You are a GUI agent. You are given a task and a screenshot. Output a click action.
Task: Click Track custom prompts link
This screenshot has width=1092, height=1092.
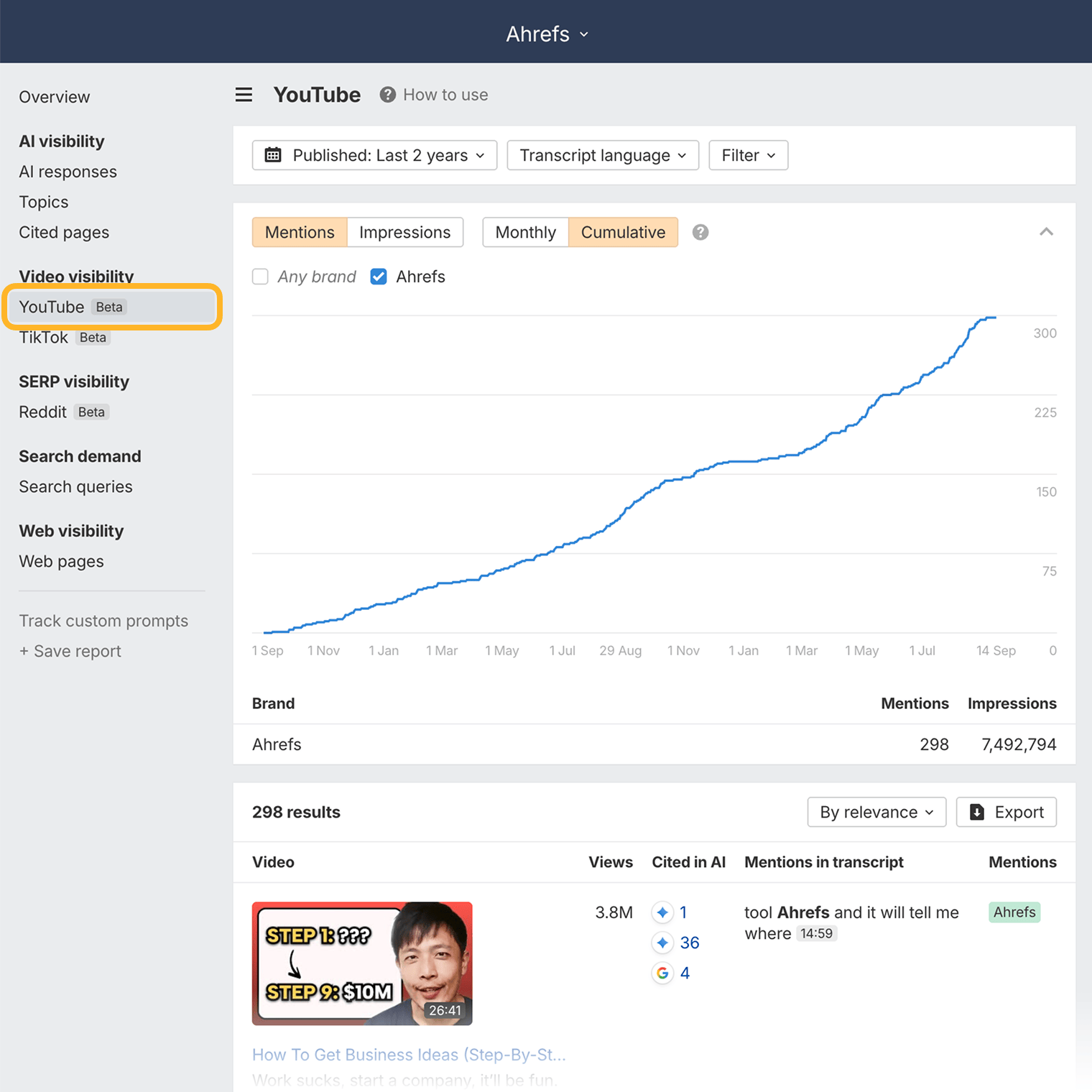tap(103, 621)
